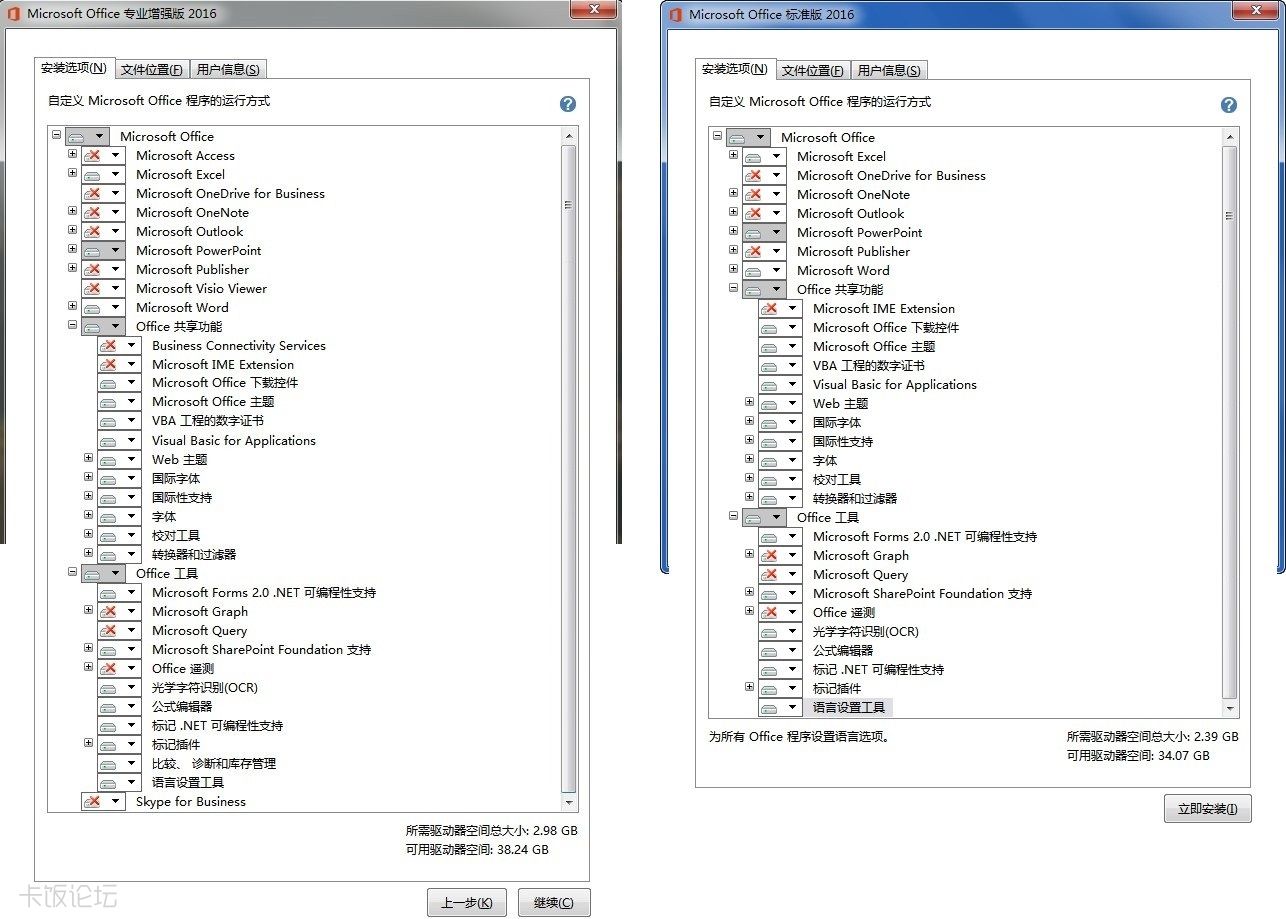
Task: Expand Microsoft PowerPoint node in Professional Plus window
Action: click(72, 249)
